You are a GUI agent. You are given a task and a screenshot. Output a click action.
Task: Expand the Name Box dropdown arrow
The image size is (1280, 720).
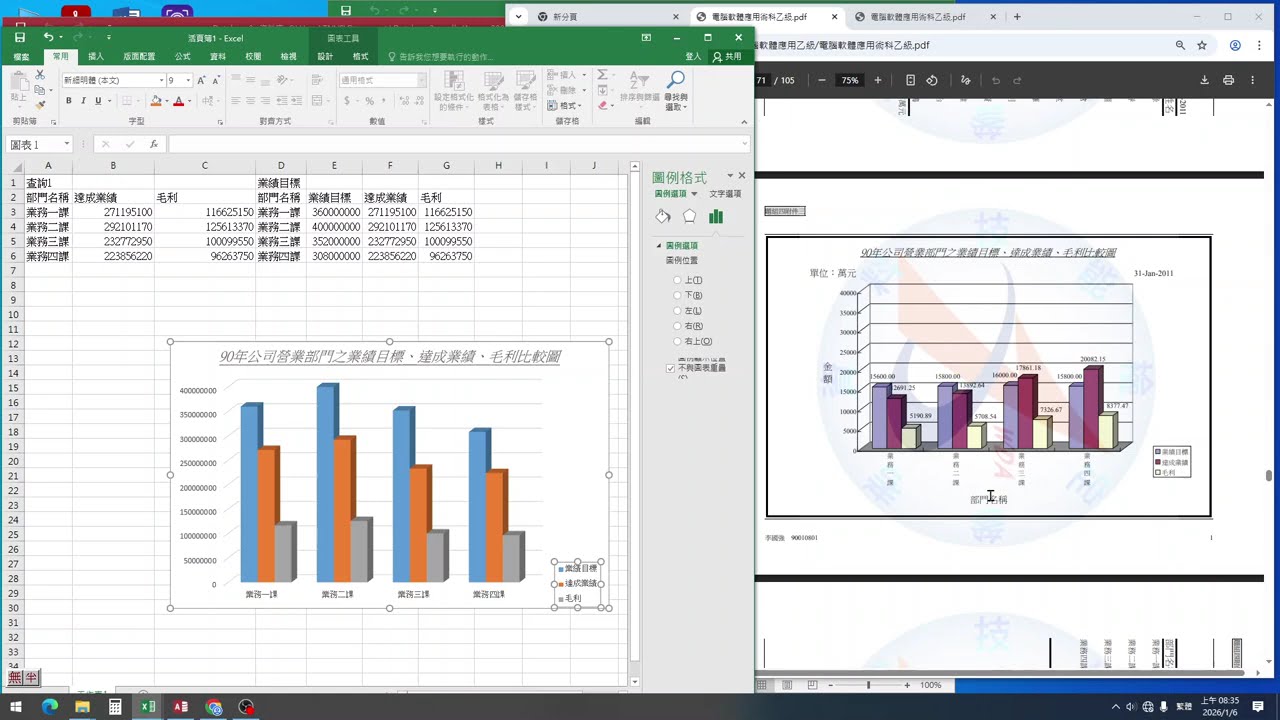click(x=67, y=145)
